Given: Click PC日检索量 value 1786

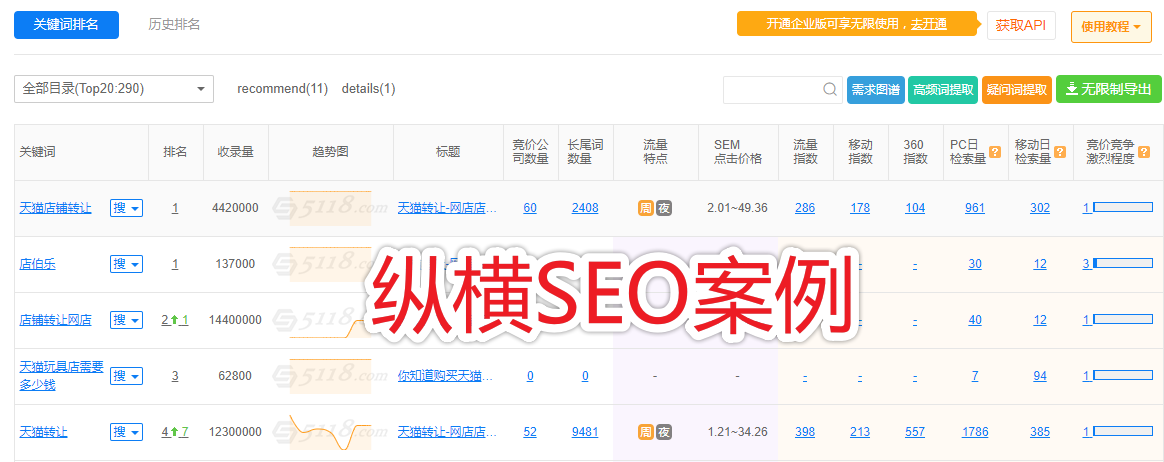Looking at the screenshot, I should point(975,432).
